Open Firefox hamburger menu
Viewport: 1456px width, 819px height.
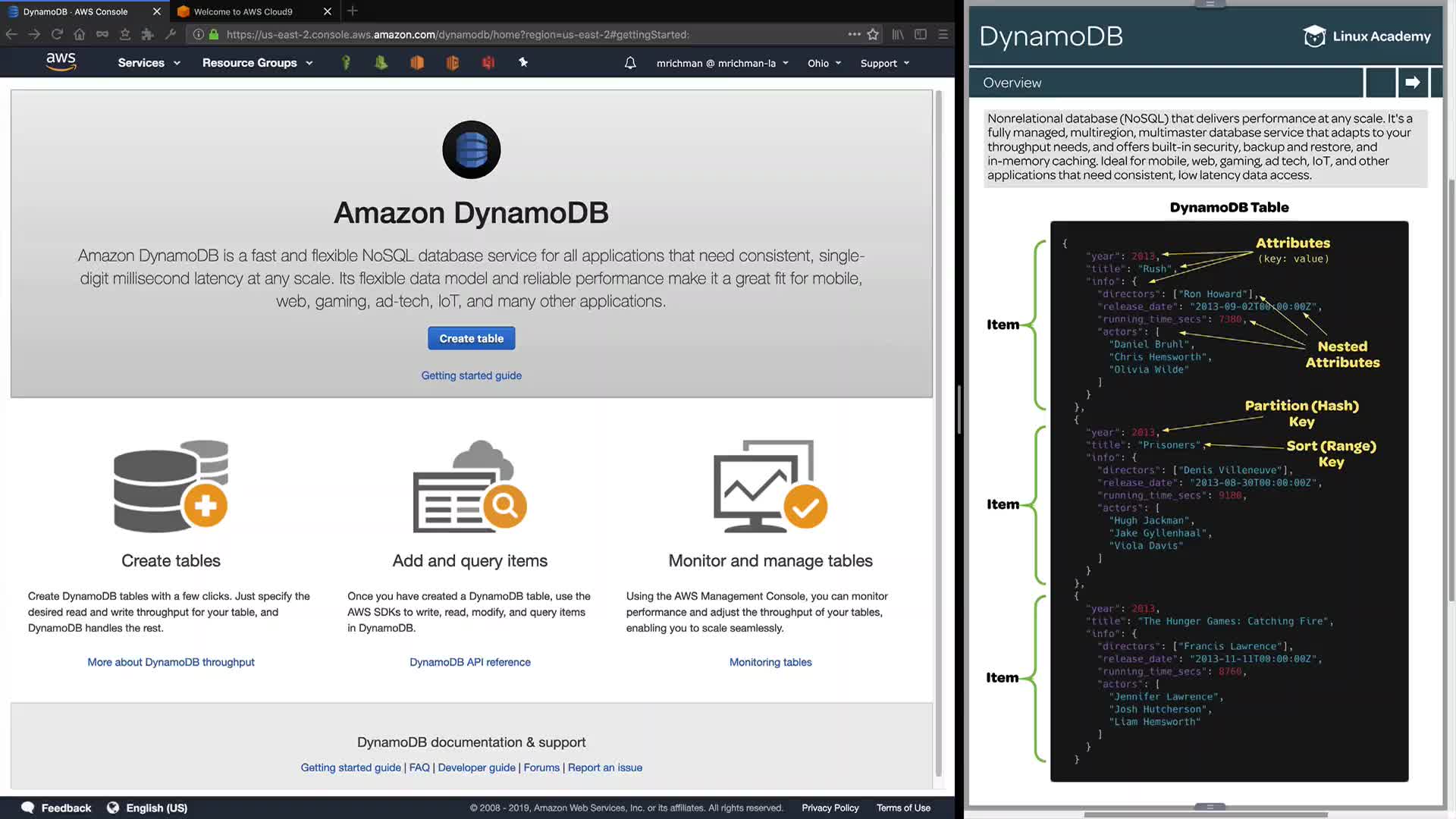[943, 34]
